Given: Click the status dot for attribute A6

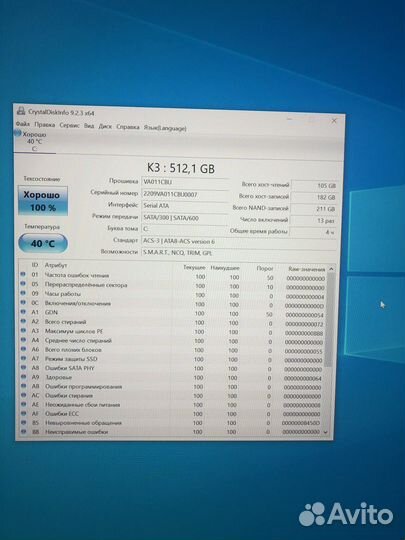Looking at the screenshot, I should (23, 349).
